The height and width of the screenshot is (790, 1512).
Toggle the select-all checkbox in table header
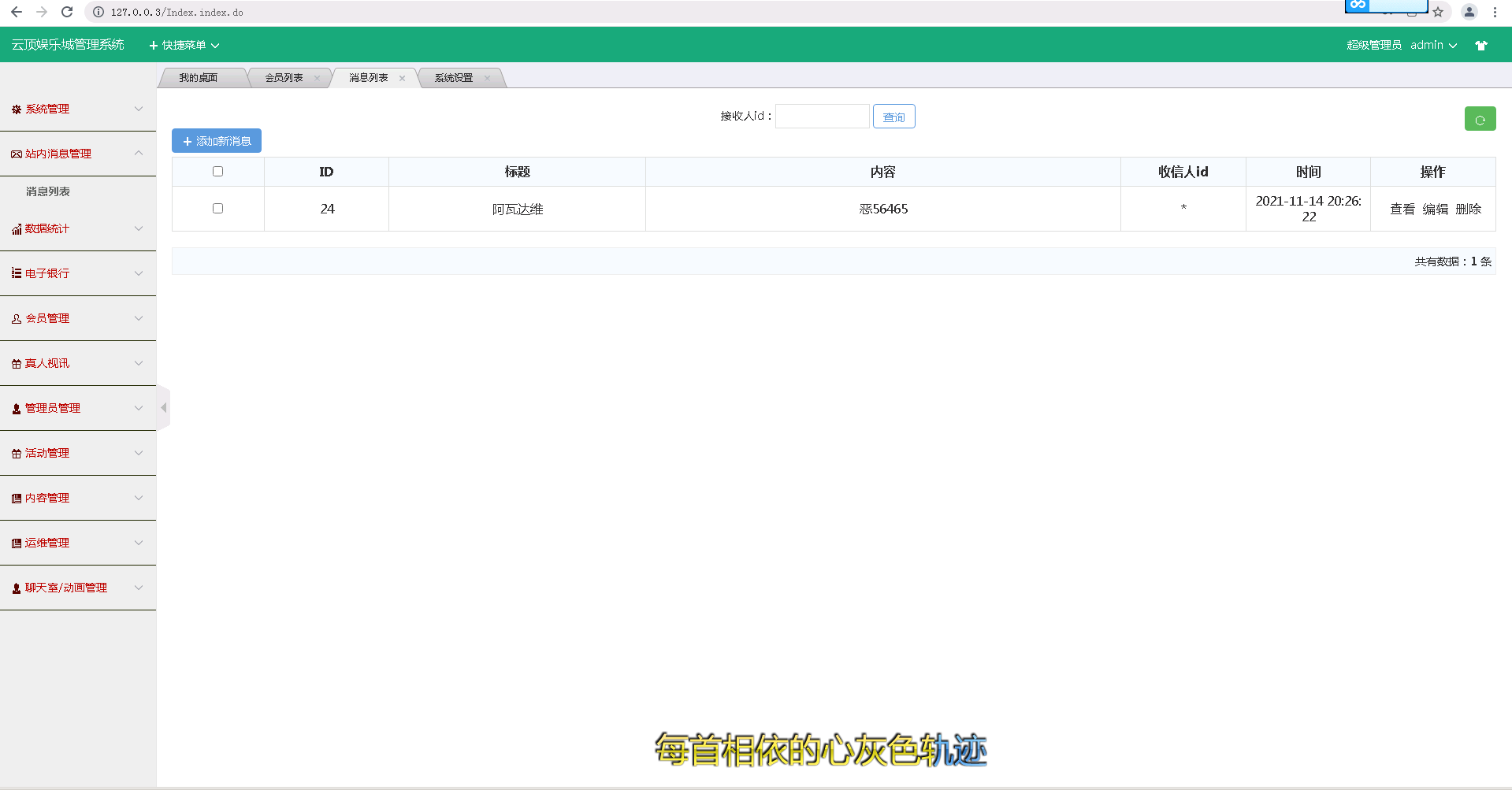[217, 171]
